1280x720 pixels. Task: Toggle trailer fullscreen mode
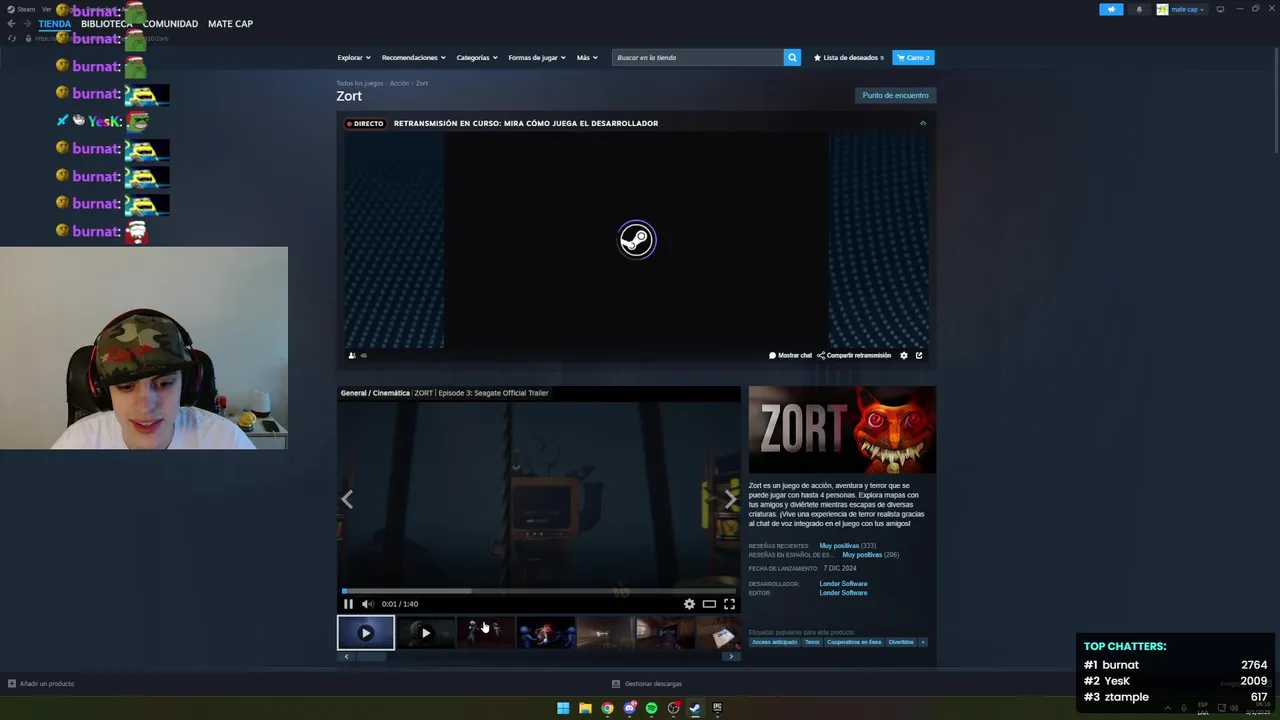(729, 604)
